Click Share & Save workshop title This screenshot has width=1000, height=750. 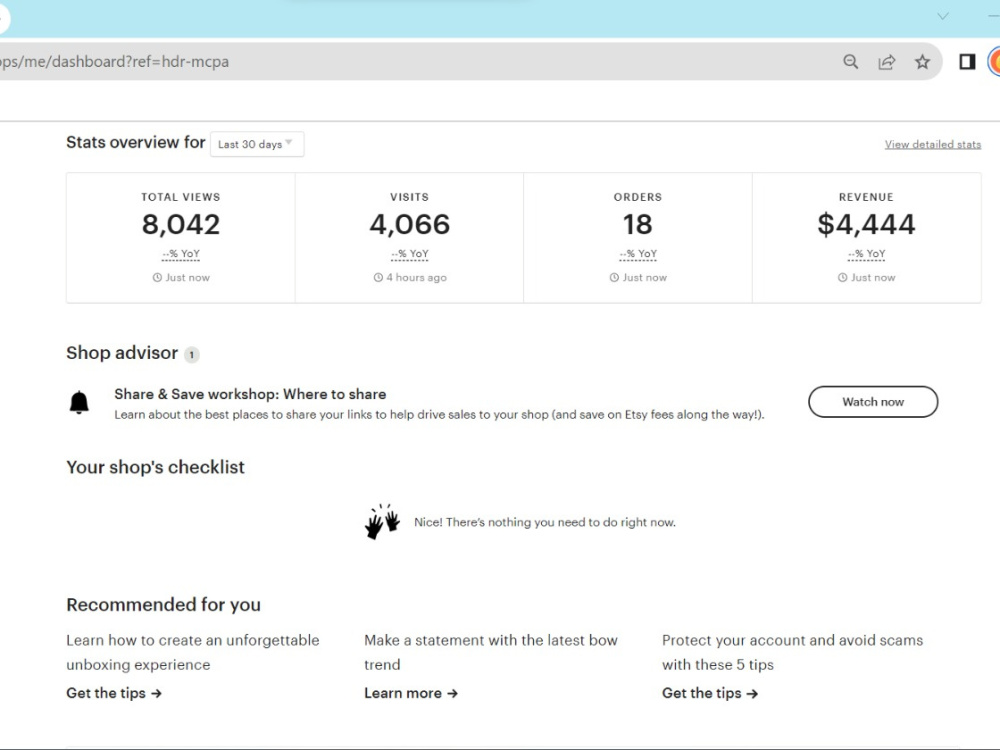click(x=250, y=394)
